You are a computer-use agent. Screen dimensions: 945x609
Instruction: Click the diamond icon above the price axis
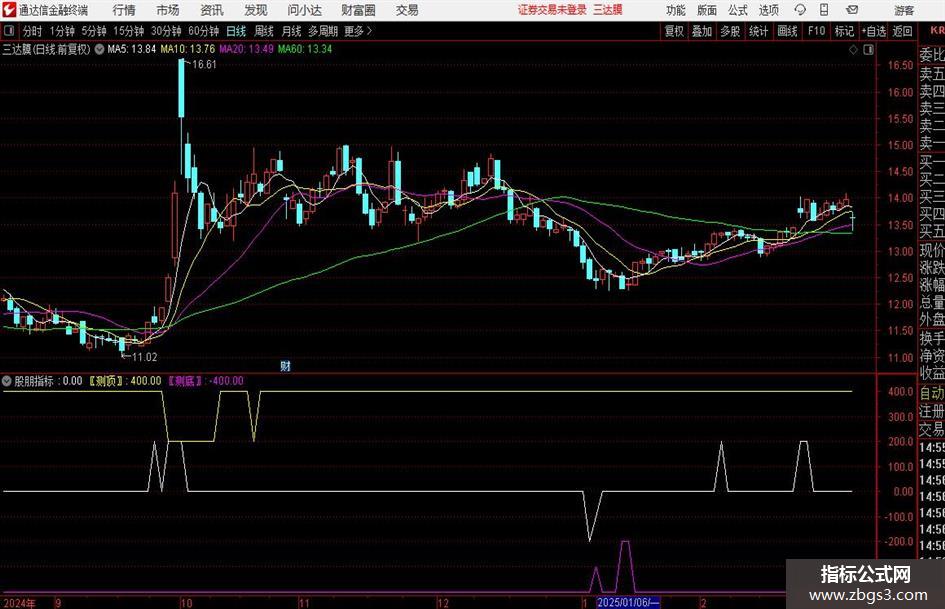[853, 49]
